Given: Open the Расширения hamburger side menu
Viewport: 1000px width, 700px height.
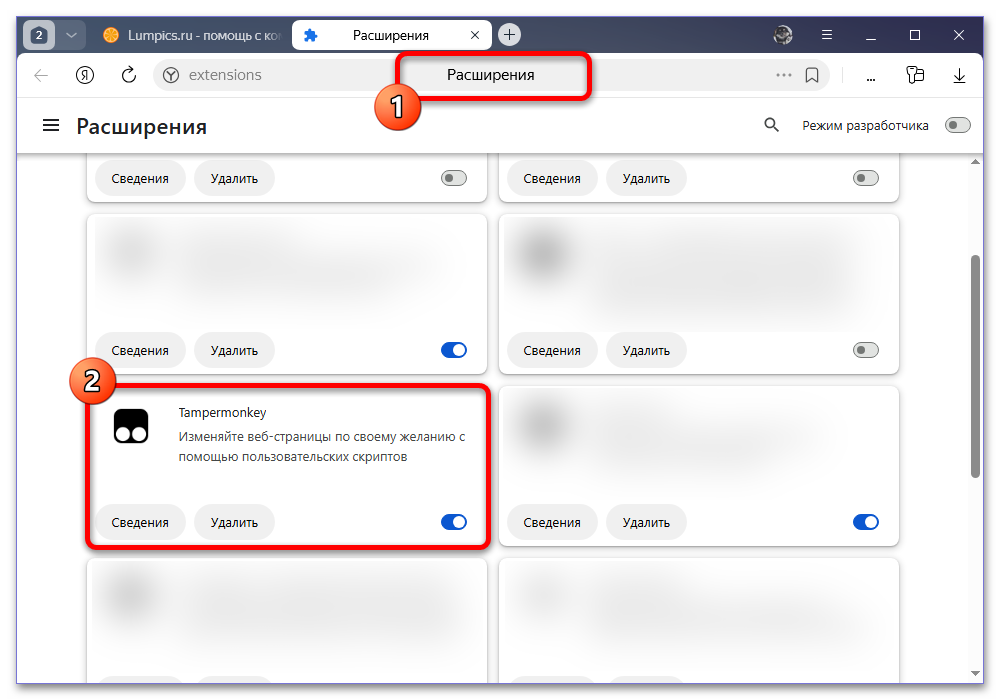Looking at the screenshot, I should tap(51, 126).
